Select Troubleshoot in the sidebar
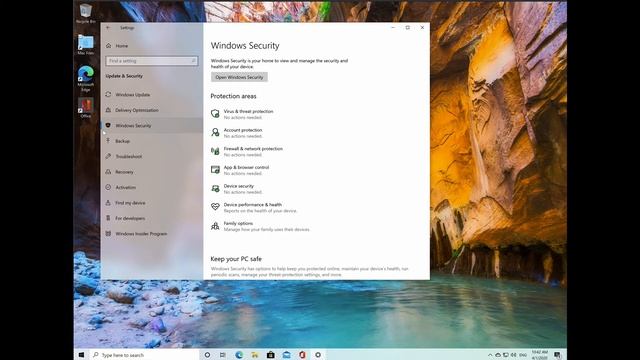The width and height of the screenshot is (640, 360). (x=152, y=157)
